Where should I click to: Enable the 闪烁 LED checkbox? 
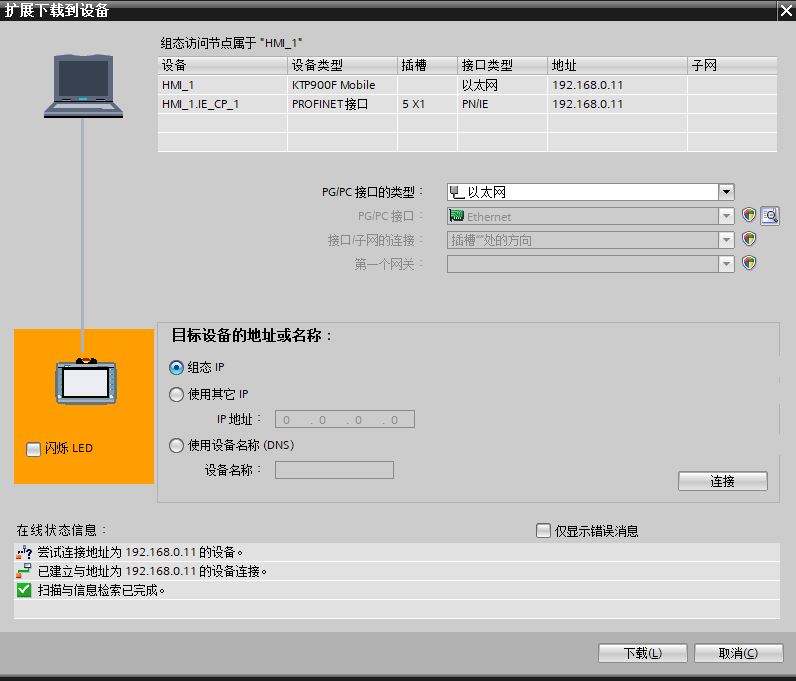(33, 449)
